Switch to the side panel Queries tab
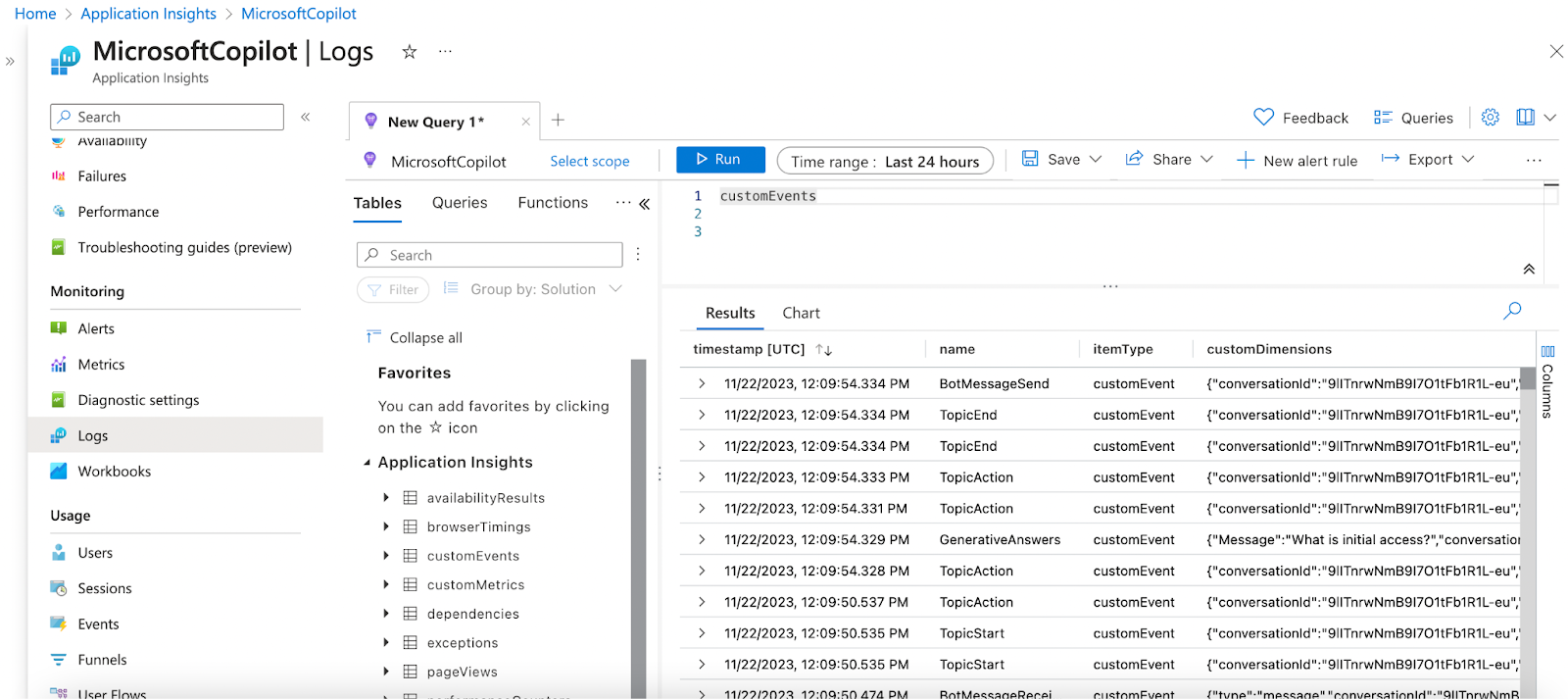Image resolution: width=1568 pixels, height=699 pixels. click(460, 203)
